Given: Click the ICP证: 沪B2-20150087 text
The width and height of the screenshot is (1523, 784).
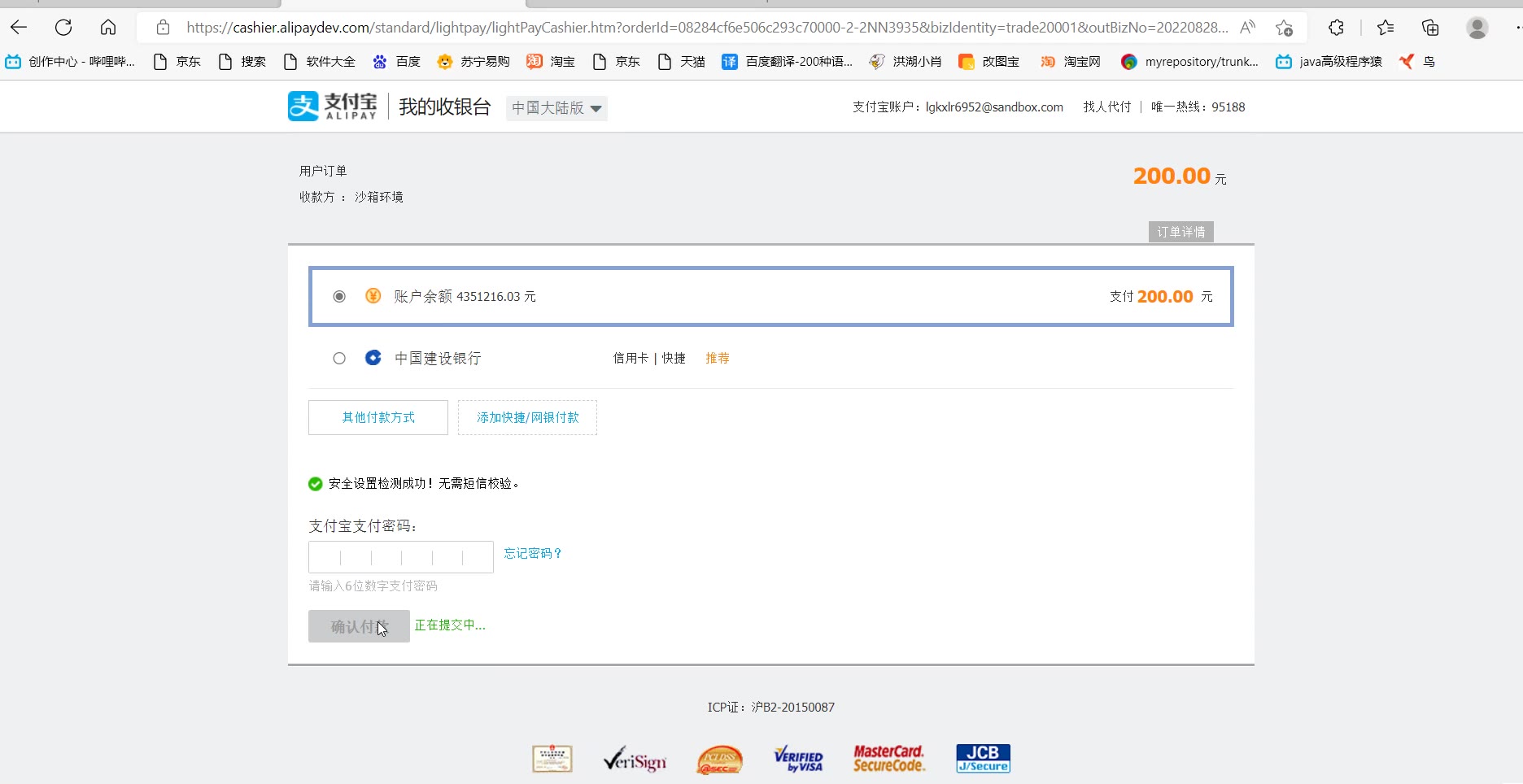Looking at the screenshot, I should 771,708.
